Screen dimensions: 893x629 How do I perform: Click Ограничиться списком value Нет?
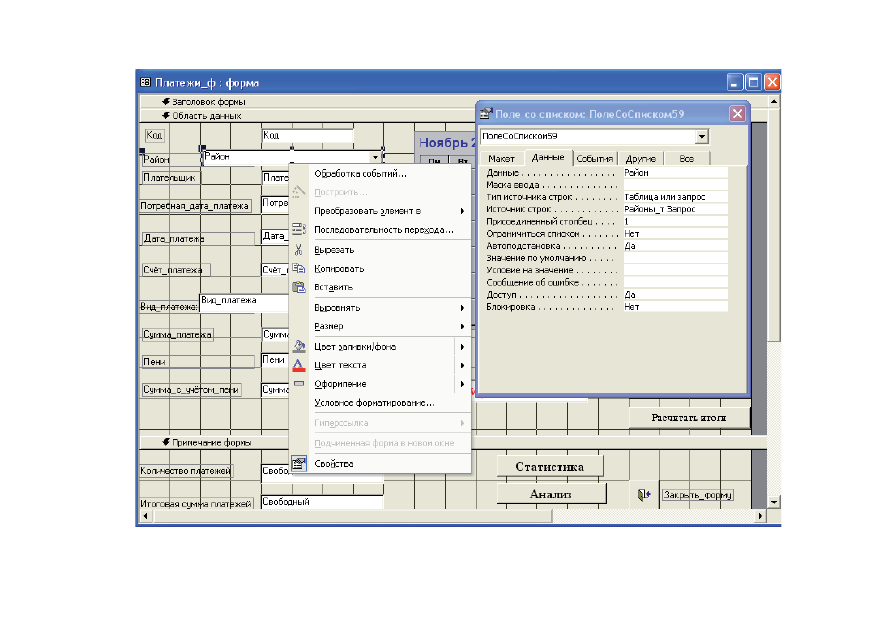point(675,234)
